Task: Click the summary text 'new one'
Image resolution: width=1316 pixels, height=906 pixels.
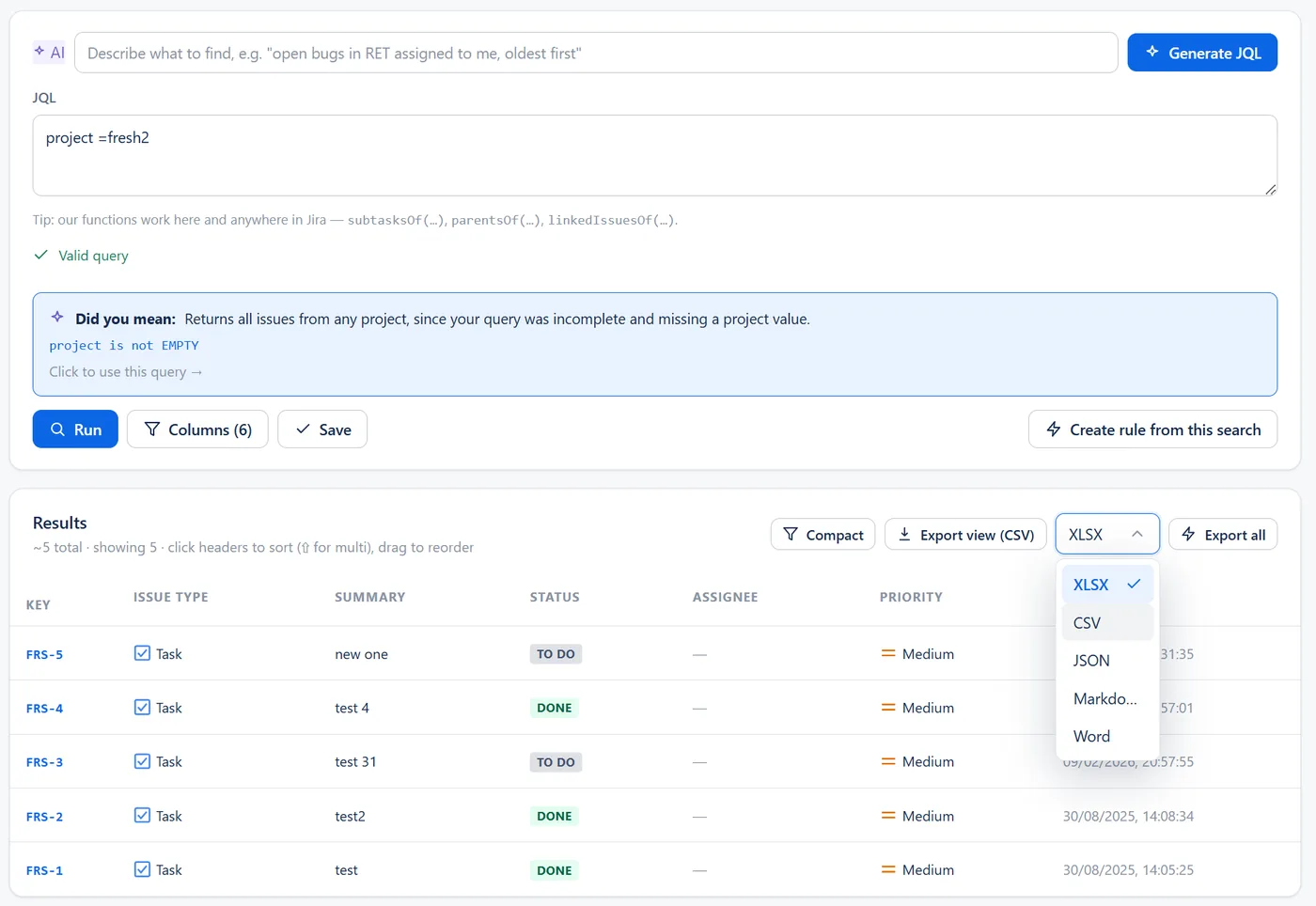Action: tap(361, 654)
